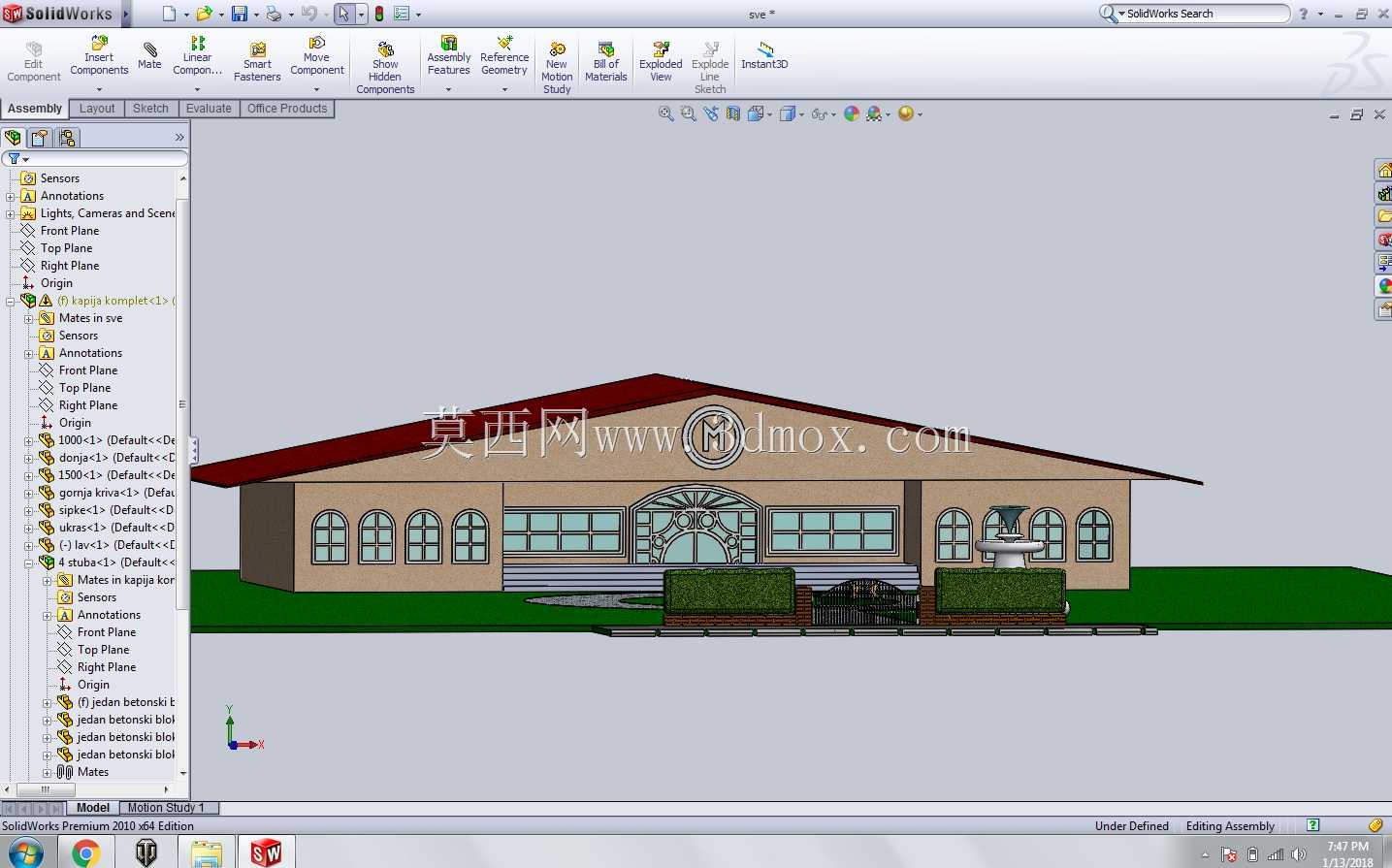Click the New document icon
Screen dimensions: 1392x868
(x=170, y=14)
